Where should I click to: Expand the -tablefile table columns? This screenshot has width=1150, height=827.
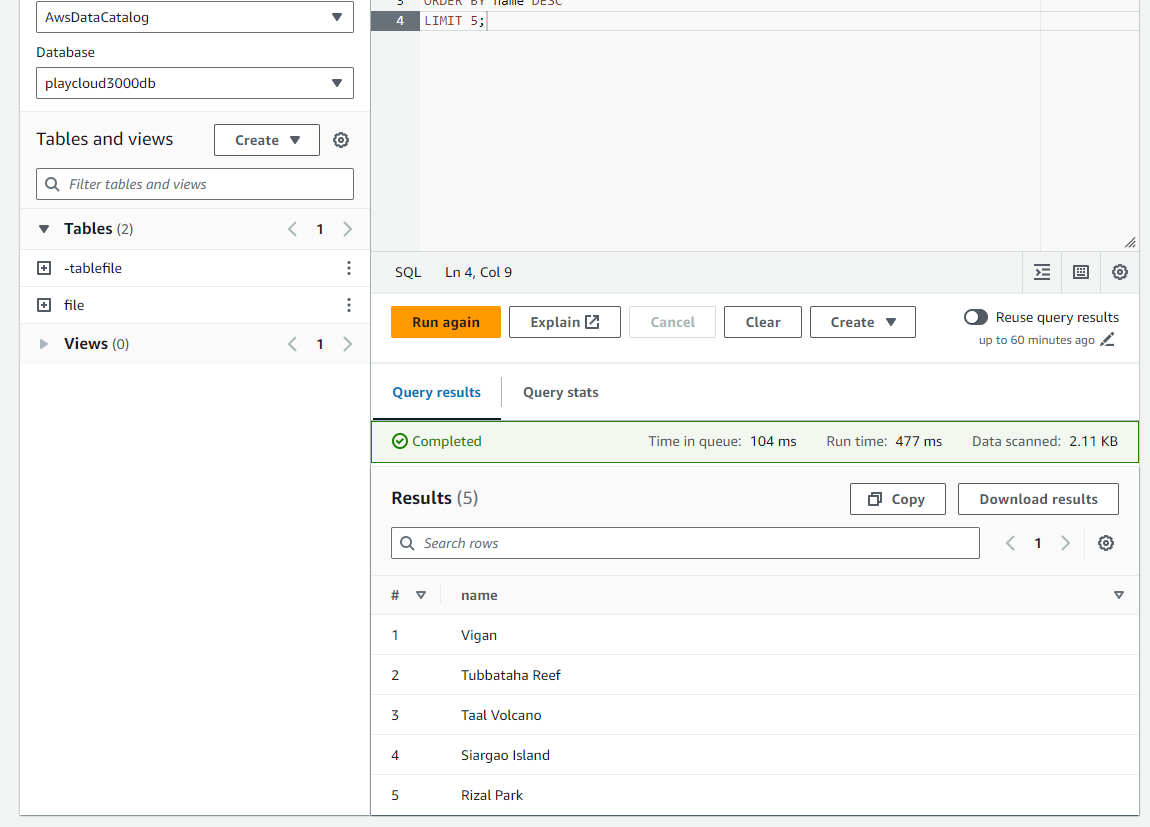tap(43, 268)
